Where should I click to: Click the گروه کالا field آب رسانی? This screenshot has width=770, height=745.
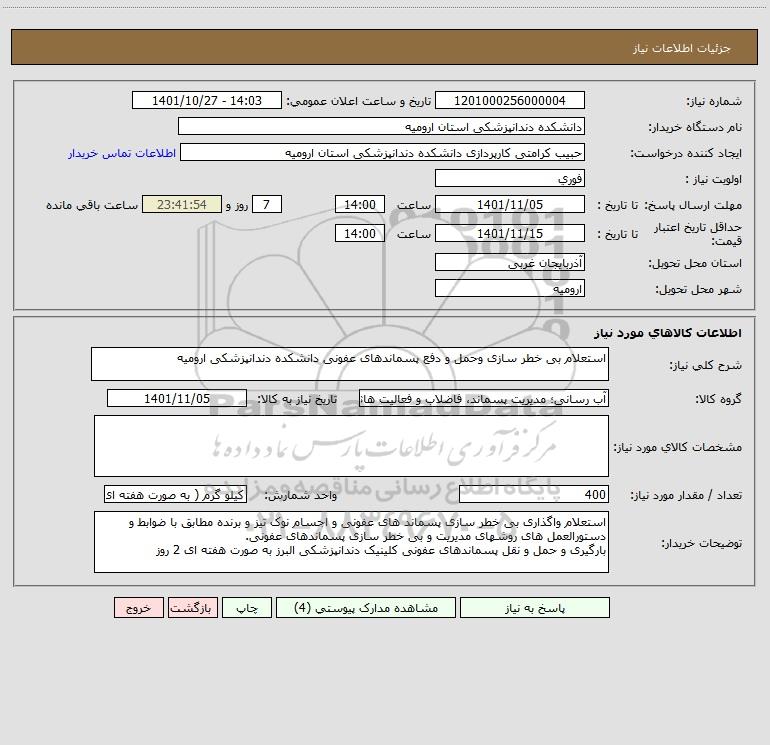pos(484,398)
